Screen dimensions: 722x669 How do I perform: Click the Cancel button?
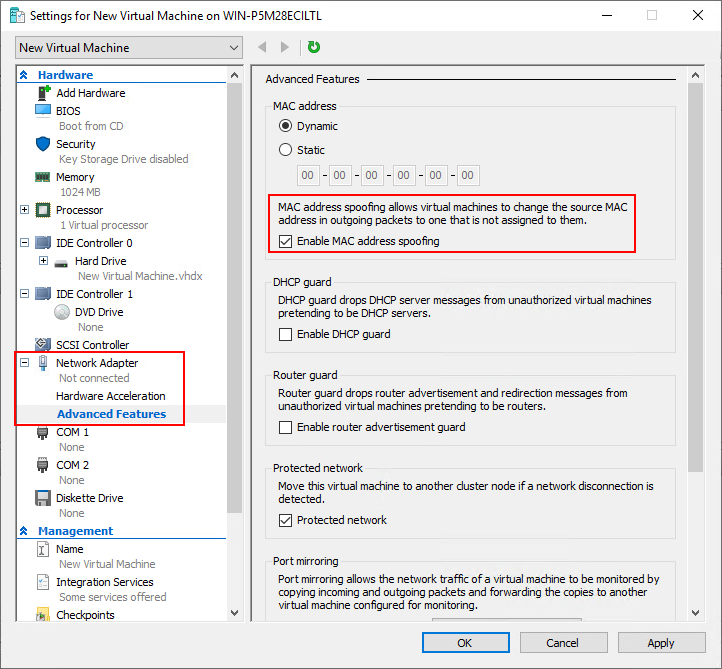coord(564,643)
